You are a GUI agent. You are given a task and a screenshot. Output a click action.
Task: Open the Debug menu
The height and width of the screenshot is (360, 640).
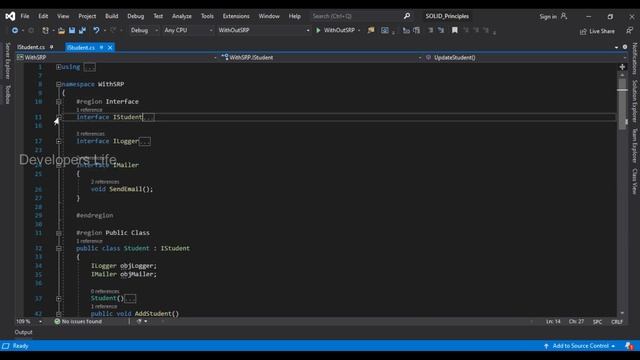point(136,16)
